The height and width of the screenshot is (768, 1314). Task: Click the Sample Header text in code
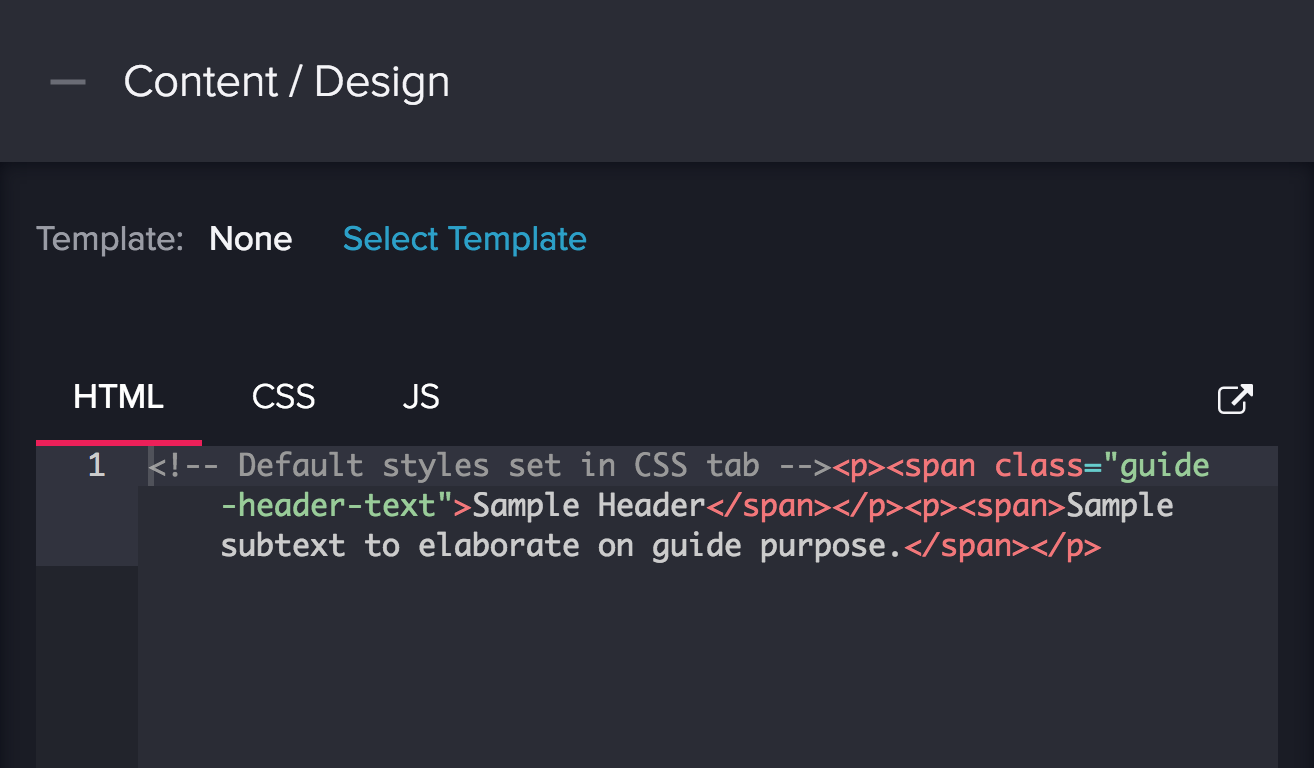pyautogui.click(x=588, y=506)
